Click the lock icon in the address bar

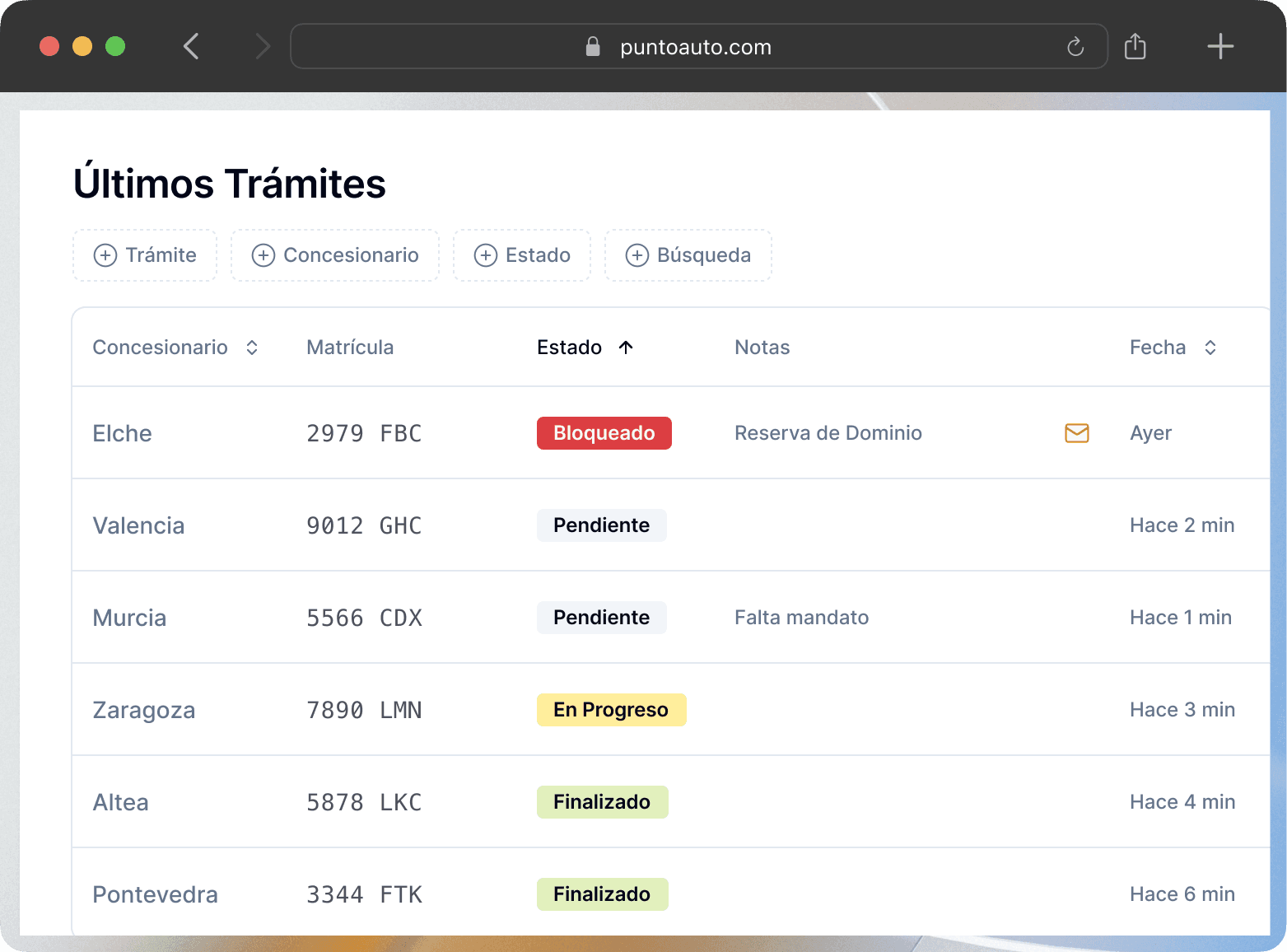[x=591, y=46]
